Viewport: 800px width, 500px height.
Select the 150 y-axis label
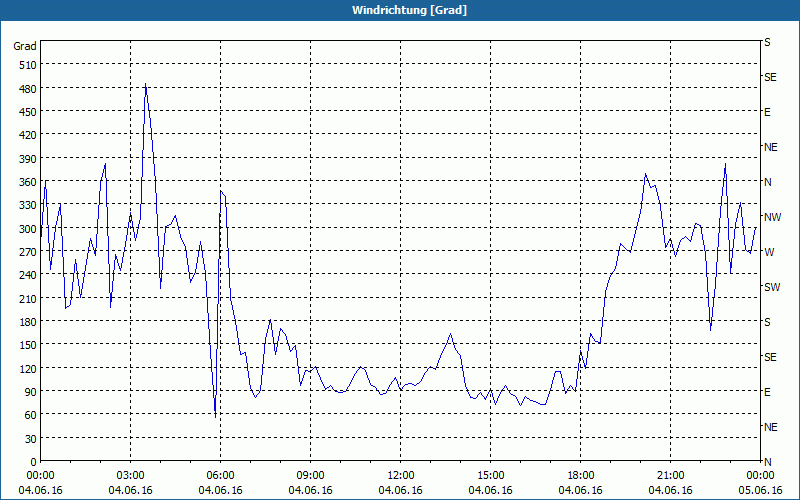point(28,345)
